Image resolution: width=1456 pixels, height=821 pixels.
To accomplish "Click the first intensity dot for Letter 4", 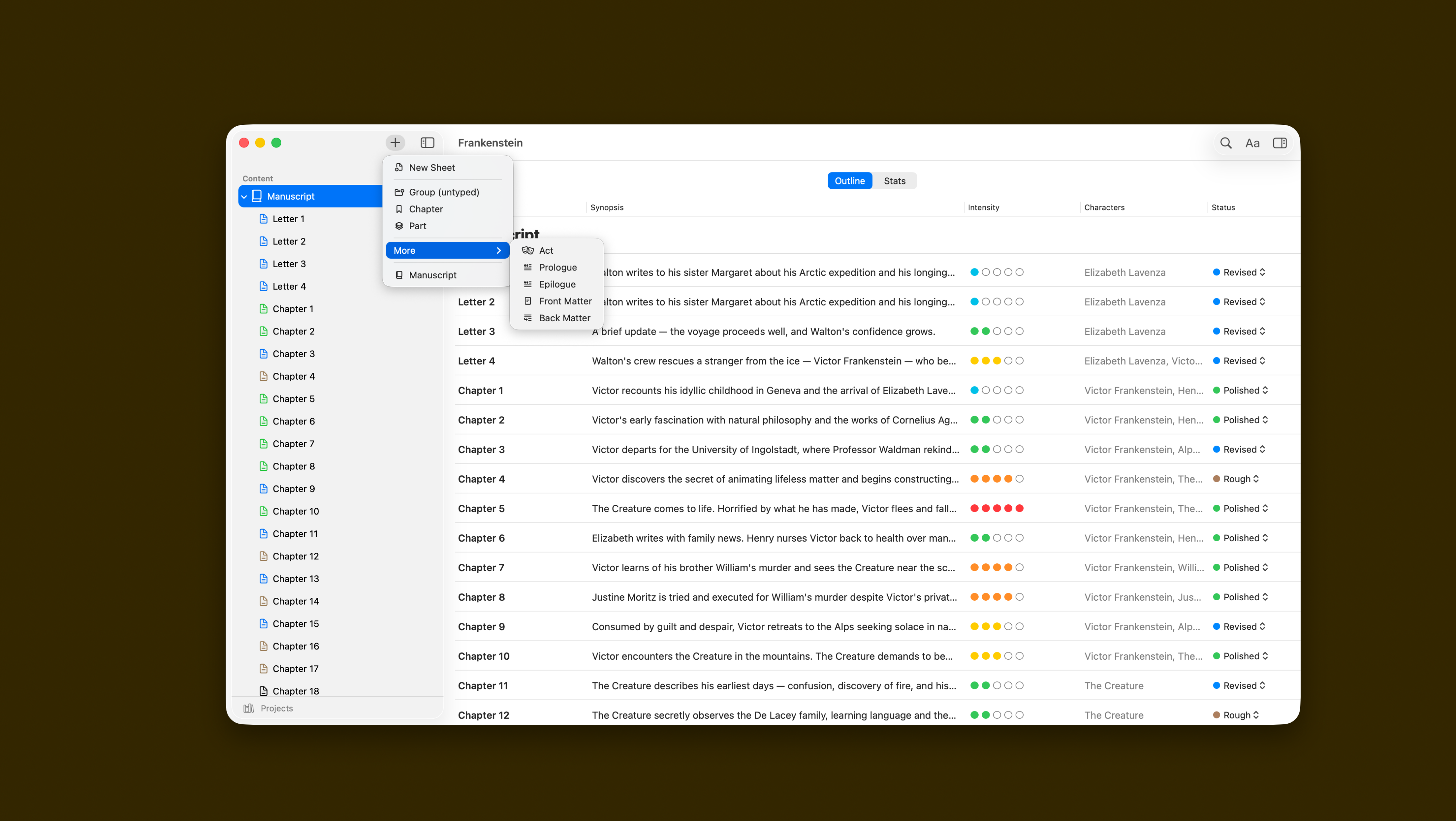I will (974, 361).
